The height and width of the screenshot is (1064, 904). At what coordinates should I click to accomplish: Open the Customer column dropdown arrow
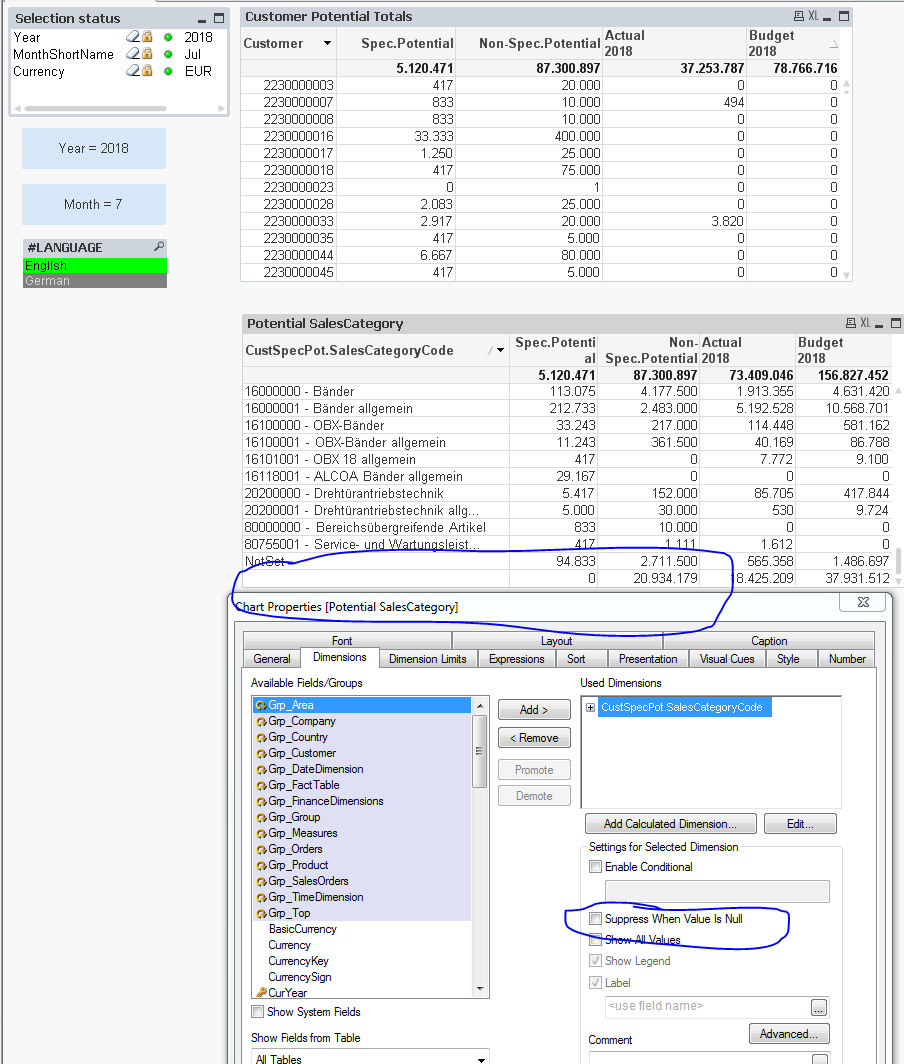(x=327, y=44)
